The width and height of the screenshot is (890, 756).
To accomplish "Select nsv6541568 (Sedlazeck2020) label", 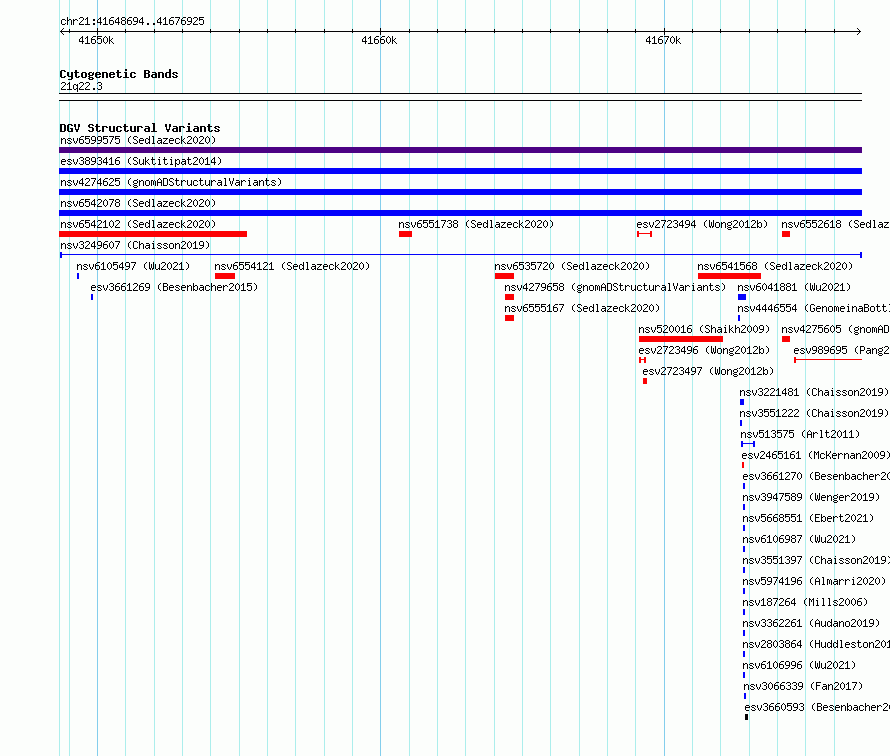I will [775, 266].
